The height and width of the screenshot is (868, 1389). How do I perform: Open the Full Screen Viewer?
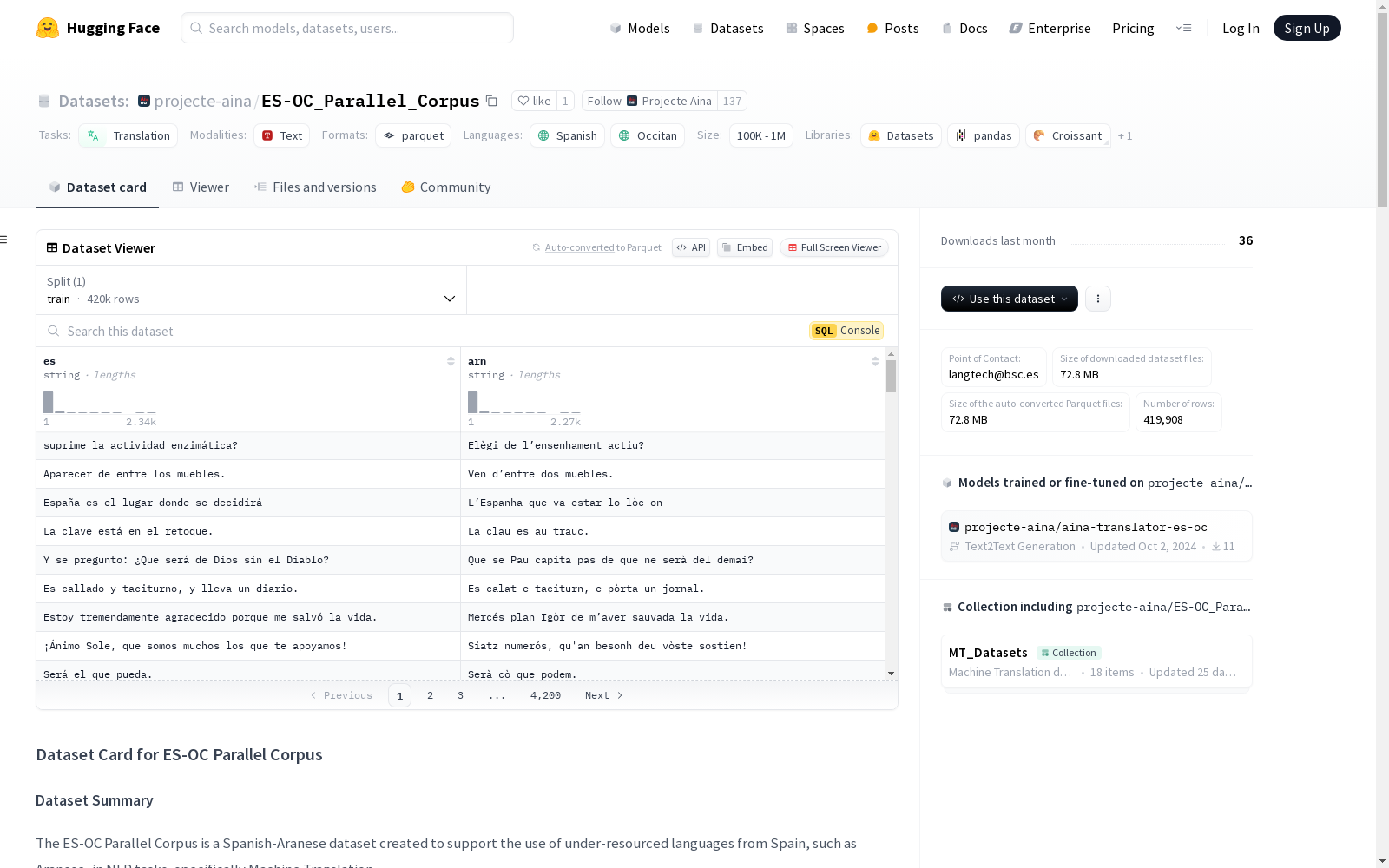834,247
